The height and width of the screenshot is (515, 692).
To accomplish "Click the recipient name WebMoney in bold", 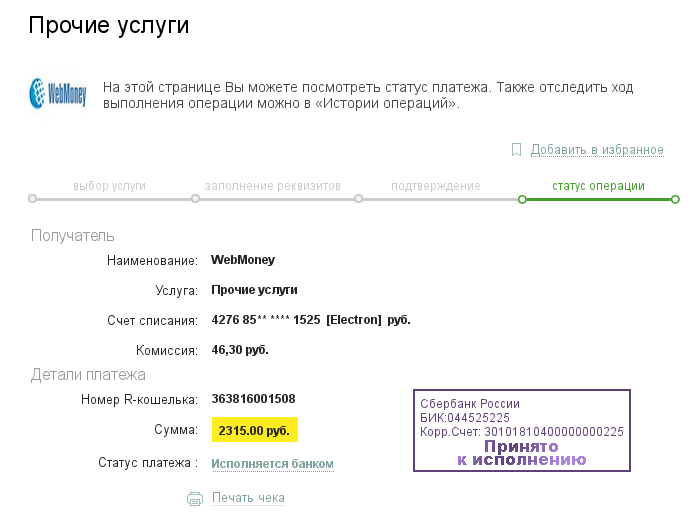I will 243,260.
